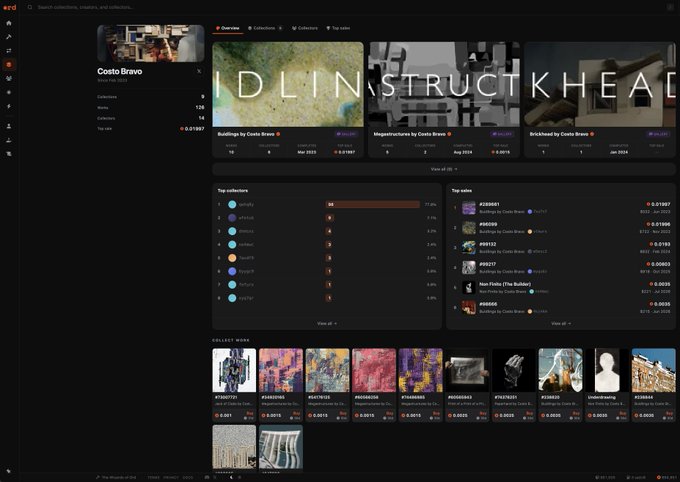Click the Gallery badge on Buidlings card
Screen dimensions: 680x482
coord(346,134)
